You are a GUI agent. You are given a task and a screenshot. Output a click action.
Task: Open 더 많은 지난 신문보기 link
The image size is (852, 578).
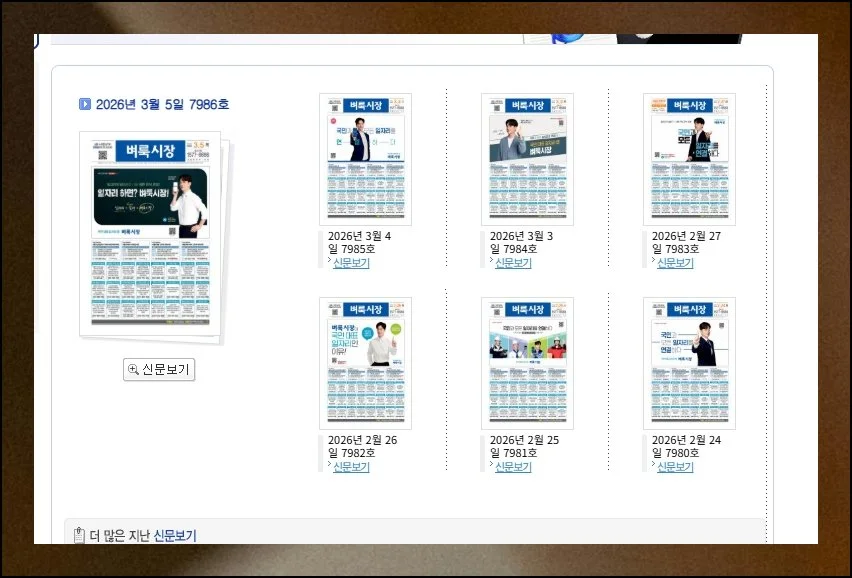pos(174,536)
